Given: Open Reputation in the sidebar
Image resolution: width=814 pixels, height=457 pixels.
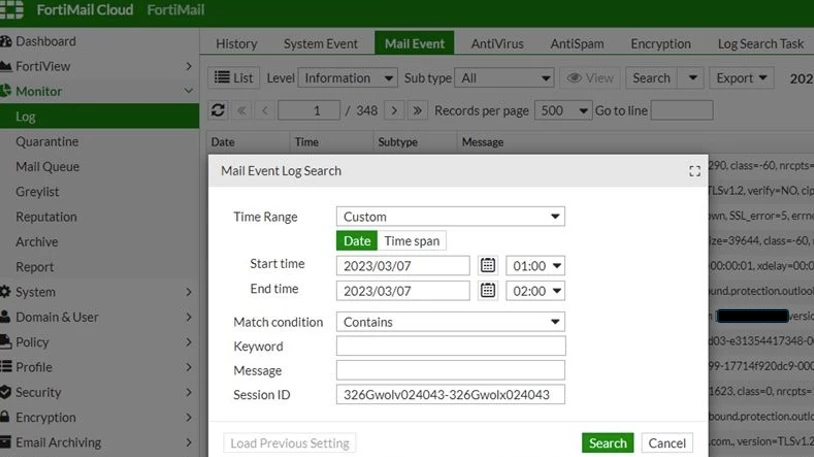Looking at the screenshot, I should (x=46, y=217).
